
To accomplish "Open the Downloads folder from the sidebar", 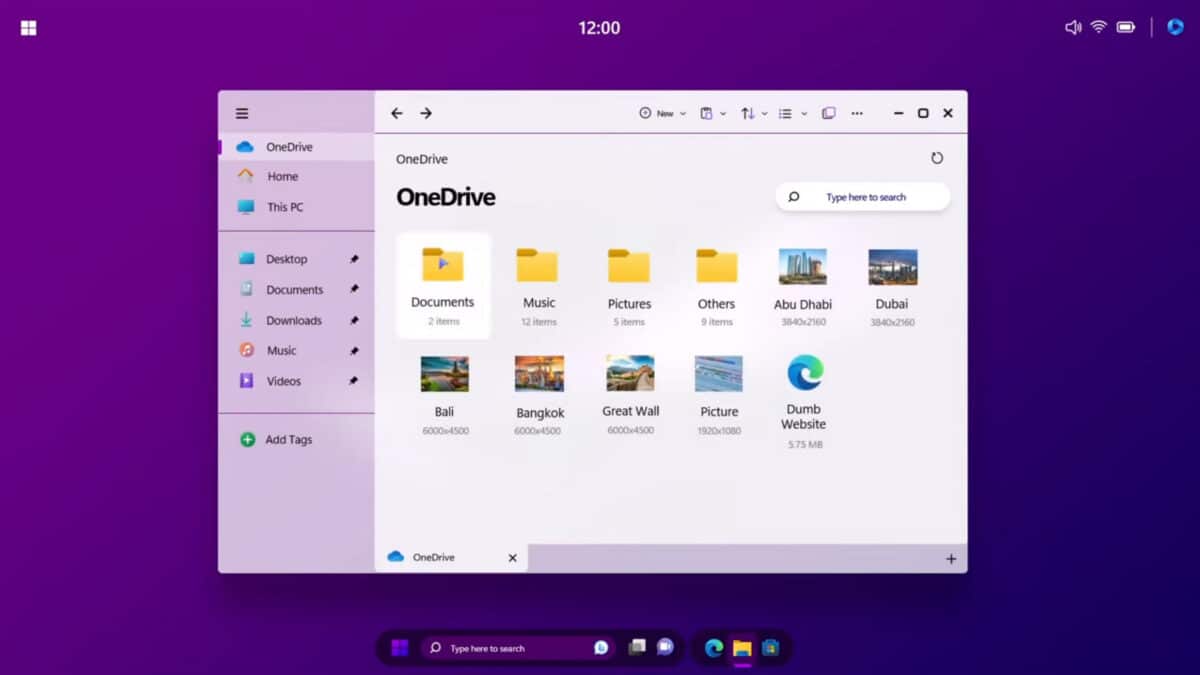I will (293, 320).
